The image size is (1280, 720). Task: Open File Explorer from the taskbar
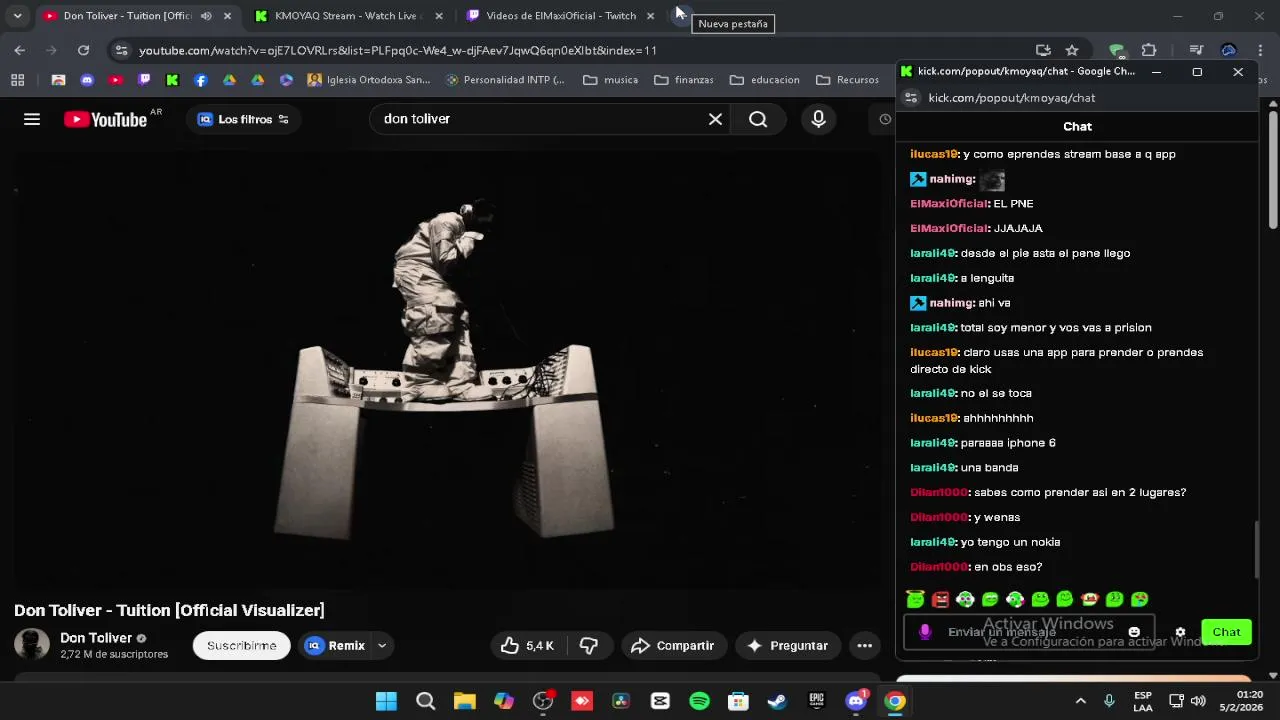464,701
